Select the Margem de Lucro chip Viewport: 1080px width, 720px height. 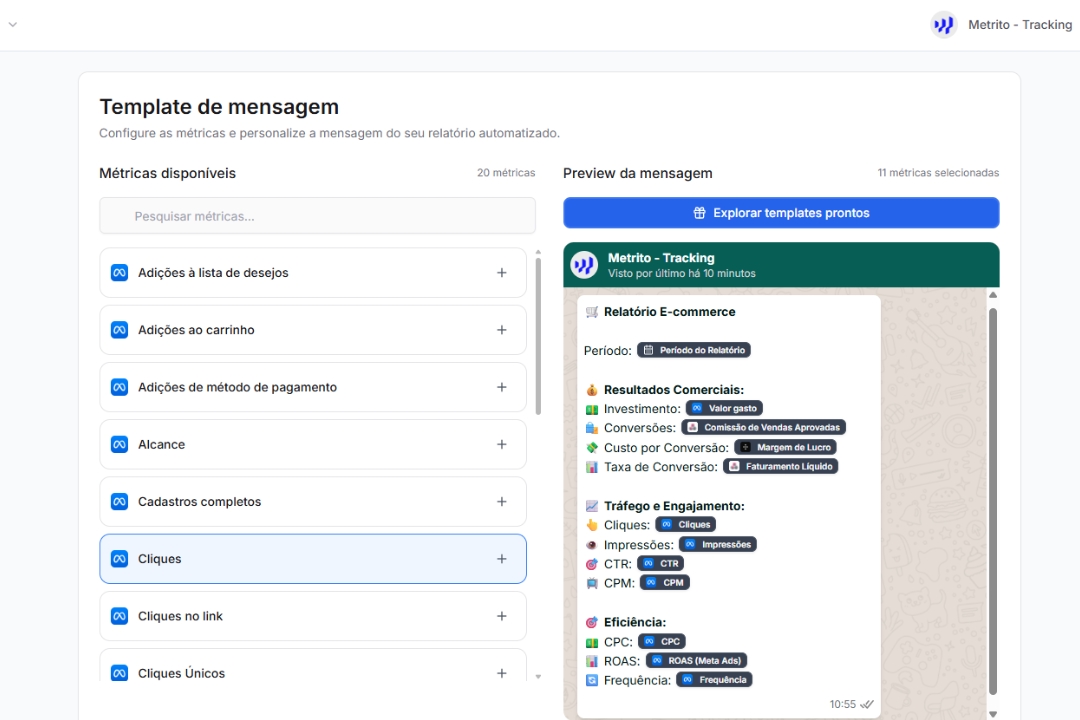click(785, 447)
